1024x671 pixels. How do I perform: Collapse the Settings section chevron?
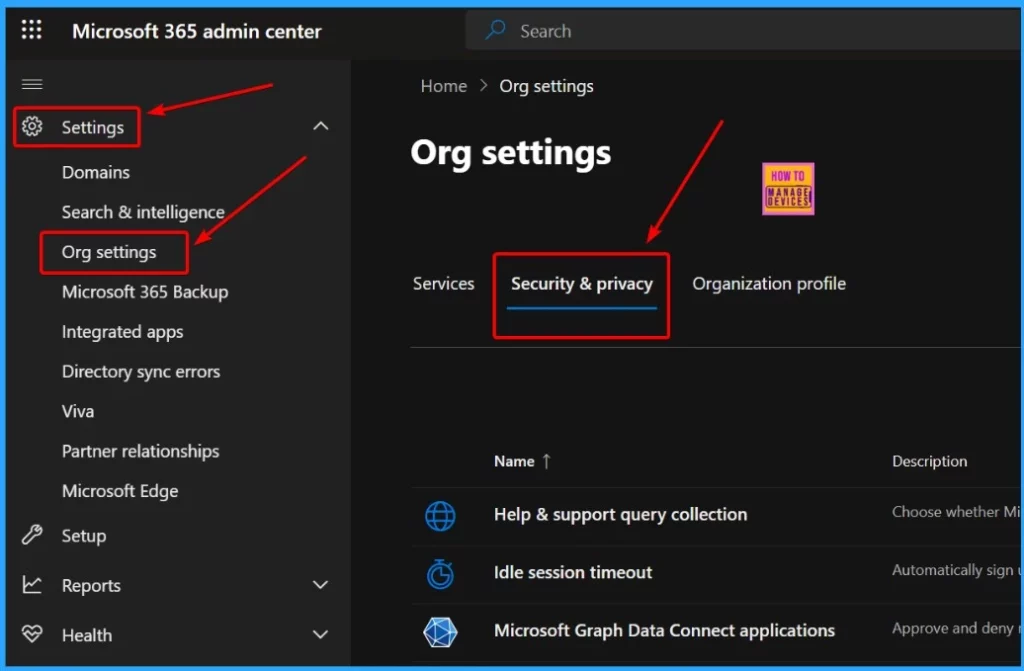coord(321,126)
